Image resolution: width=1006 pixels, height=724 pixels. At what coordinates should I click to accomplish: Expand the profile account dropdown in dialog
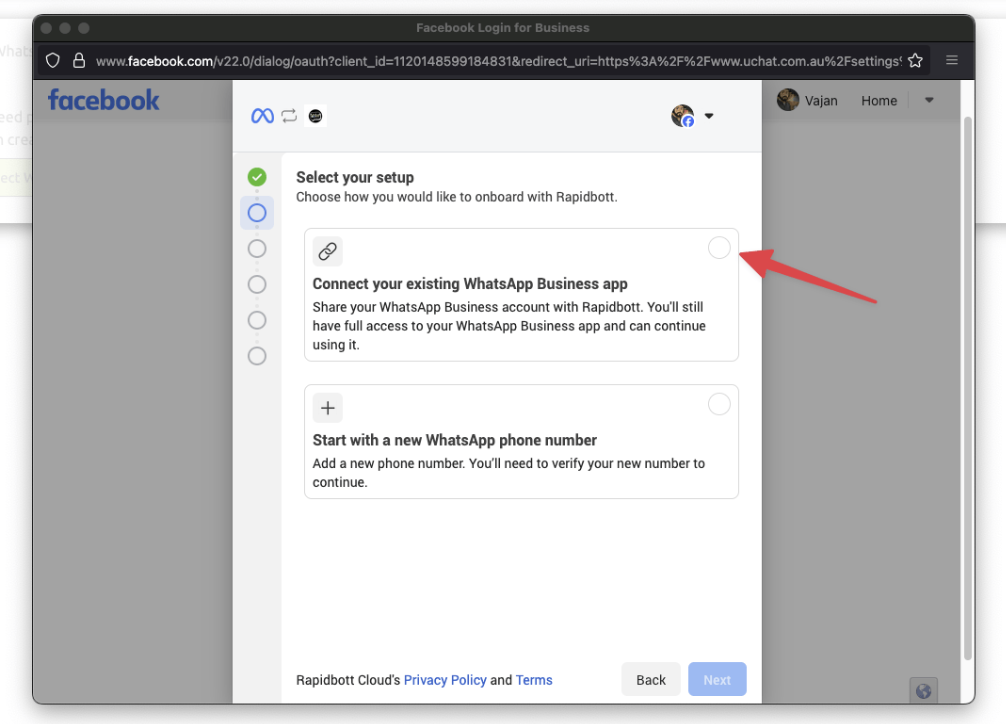click(x=693, y=116)
